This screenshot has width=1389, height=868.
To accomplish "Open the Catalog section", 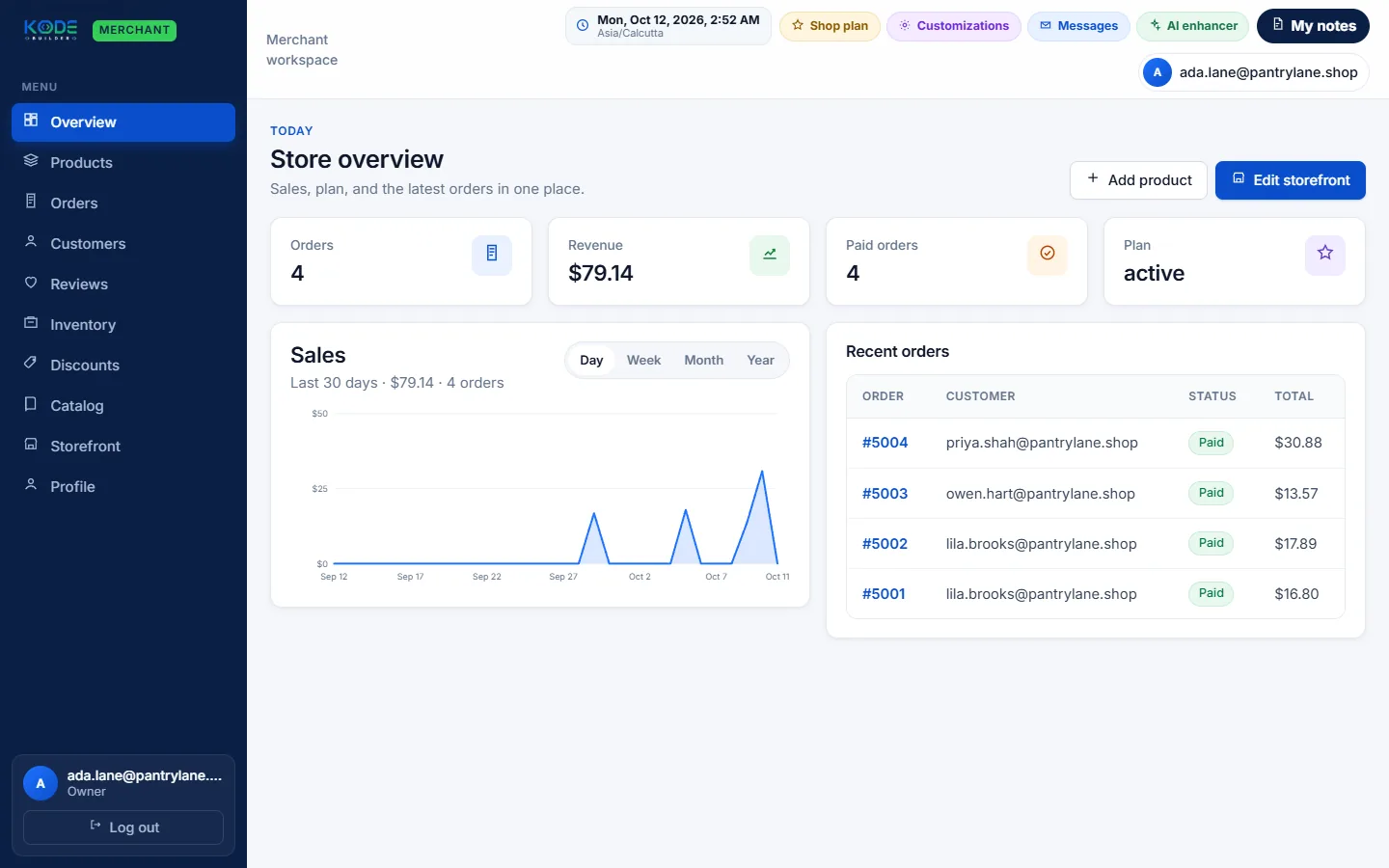I will (x=123, y=406).
